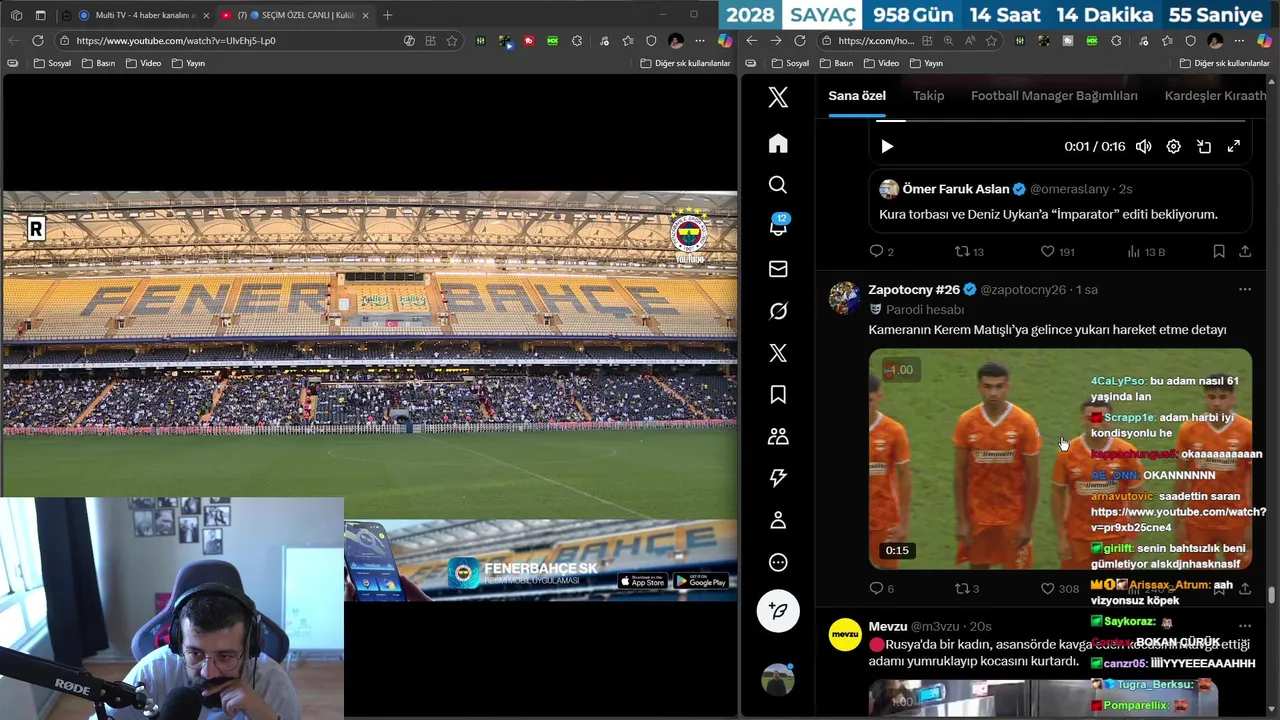Image resolution: width=1280 pixels, height=720 pixels.
Task: Compose a new post with the feather button
Action: click(x=778, y=611)
